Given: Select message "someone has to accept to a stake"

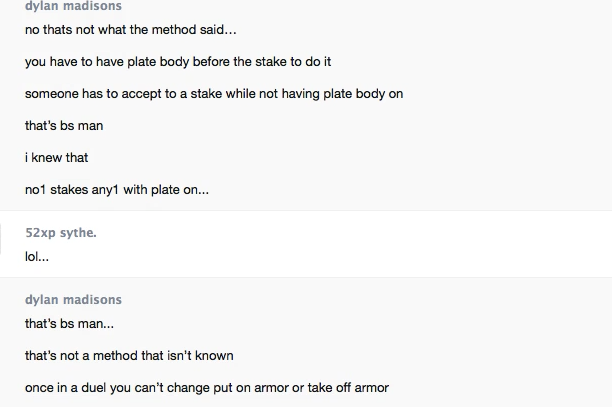Looking at the screenshot, I should tap(213, 94).
